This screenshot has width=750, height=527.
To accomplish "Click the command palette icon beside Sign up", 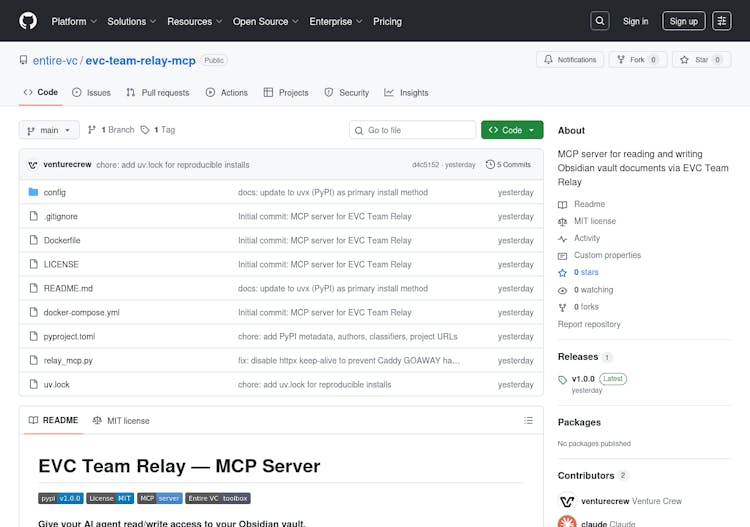I will 722,21.
